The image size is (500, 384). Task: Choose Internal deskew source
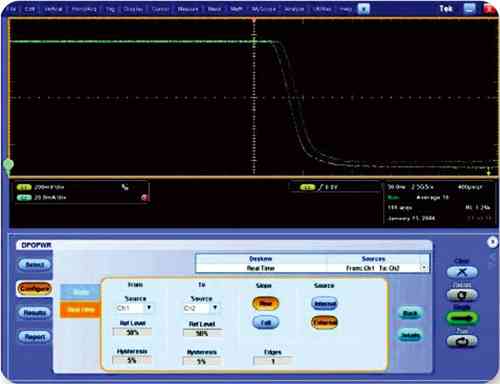click(x=324, y=304)
